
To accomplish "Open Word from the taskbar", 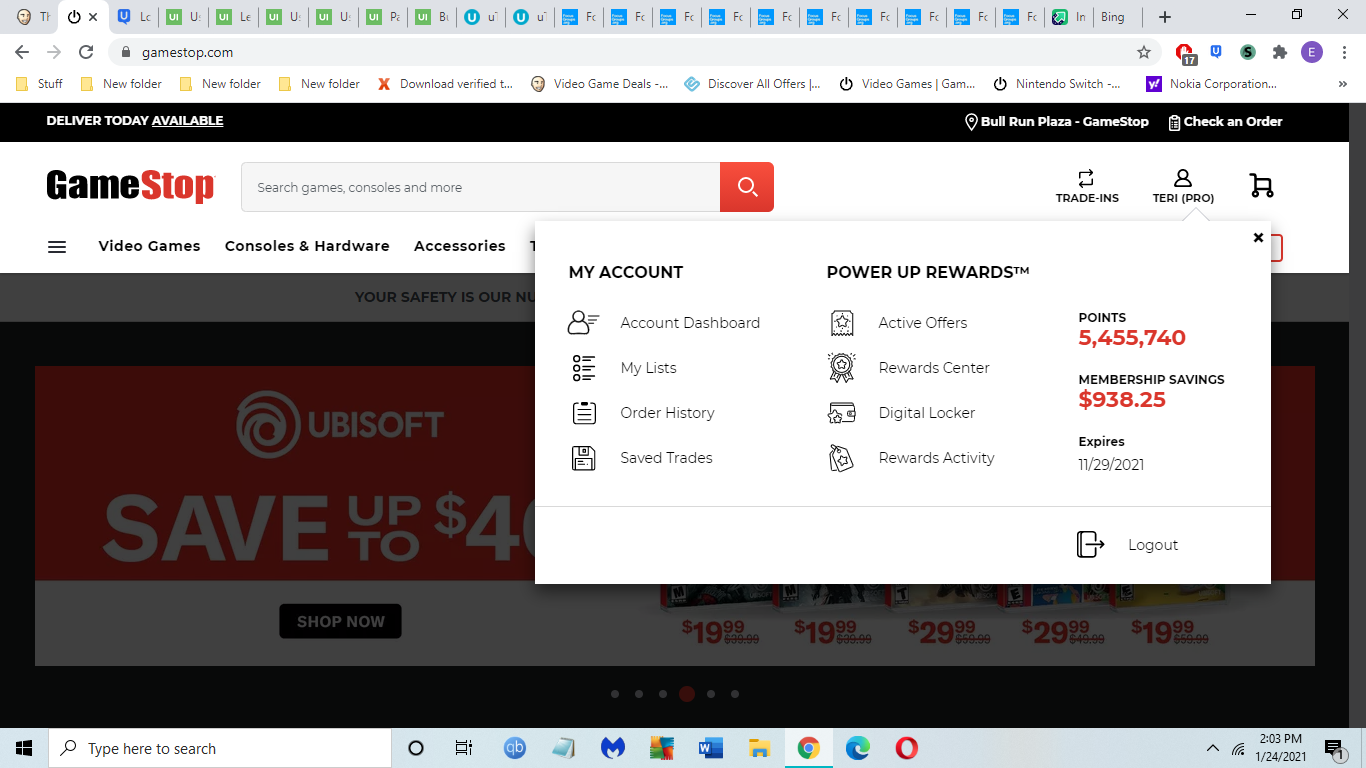I will tap(711, 748).
